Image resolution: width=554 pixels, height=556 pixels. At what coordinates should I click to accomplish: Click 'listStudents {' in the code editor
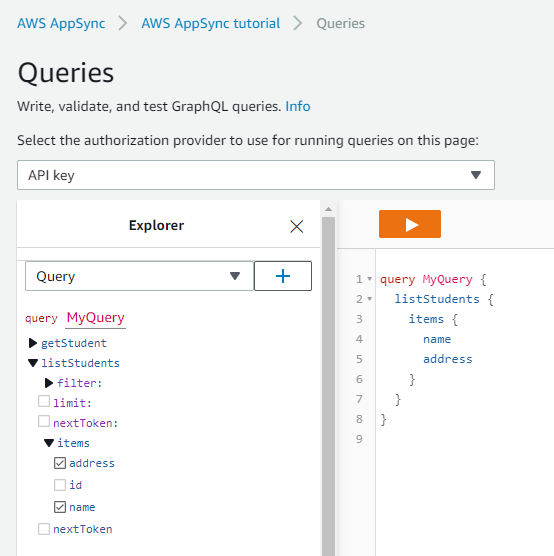click(x=444, y=299)
